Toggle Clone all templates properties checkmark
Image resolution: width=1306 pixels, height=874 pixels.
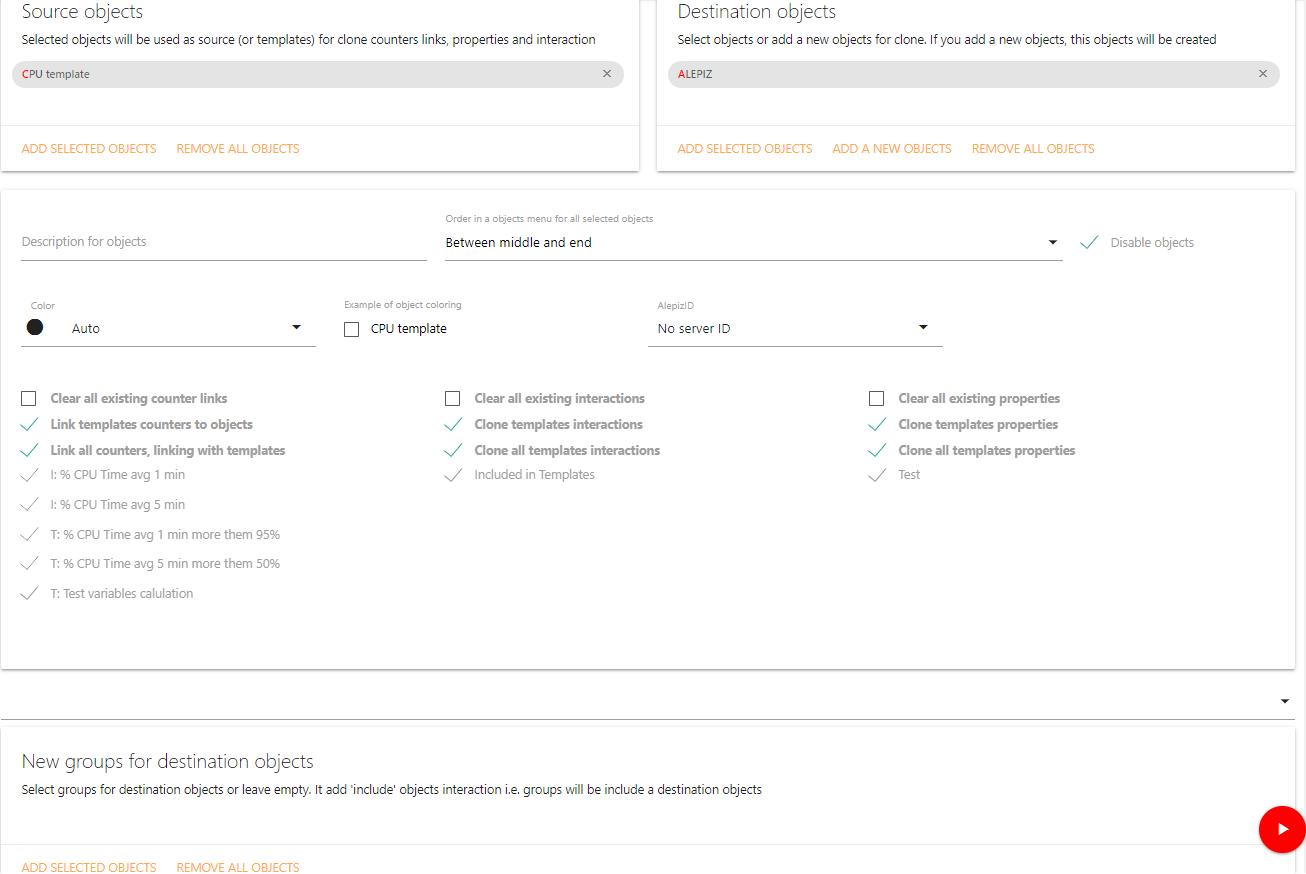[877, 451]
